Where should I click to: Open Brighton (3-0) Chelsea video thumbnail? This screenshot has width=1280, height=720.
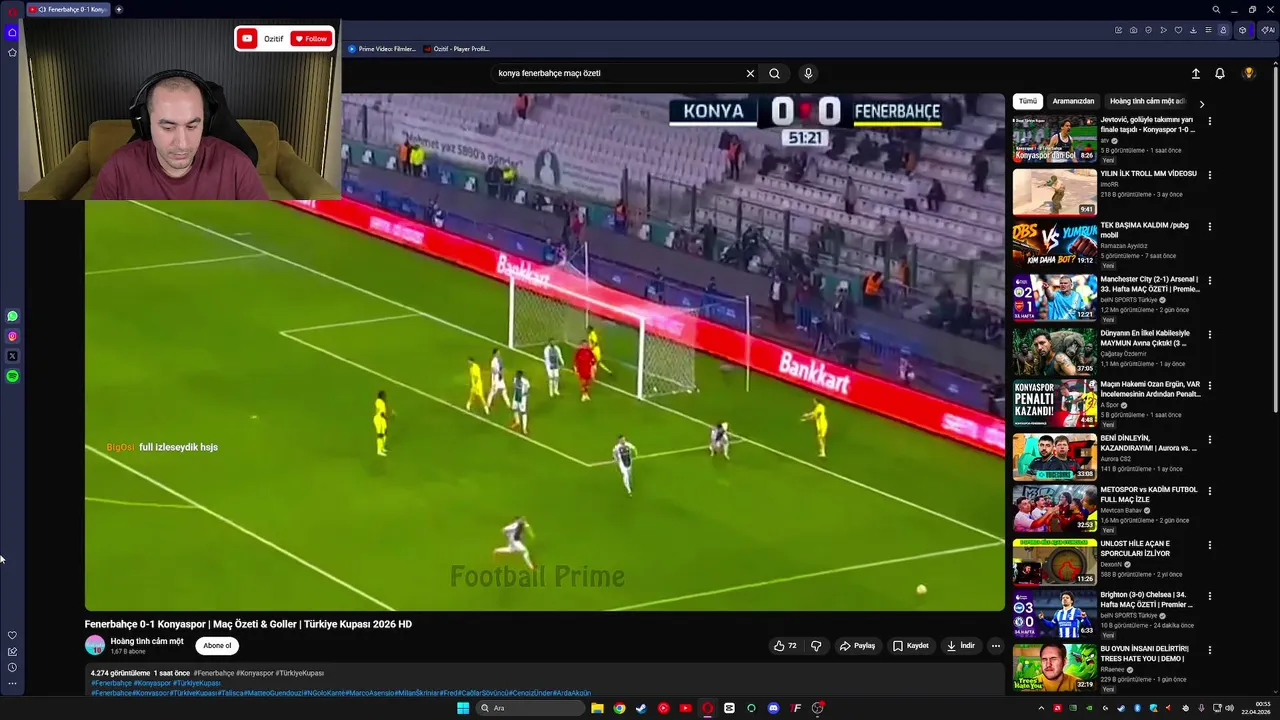click(1054, 613)
